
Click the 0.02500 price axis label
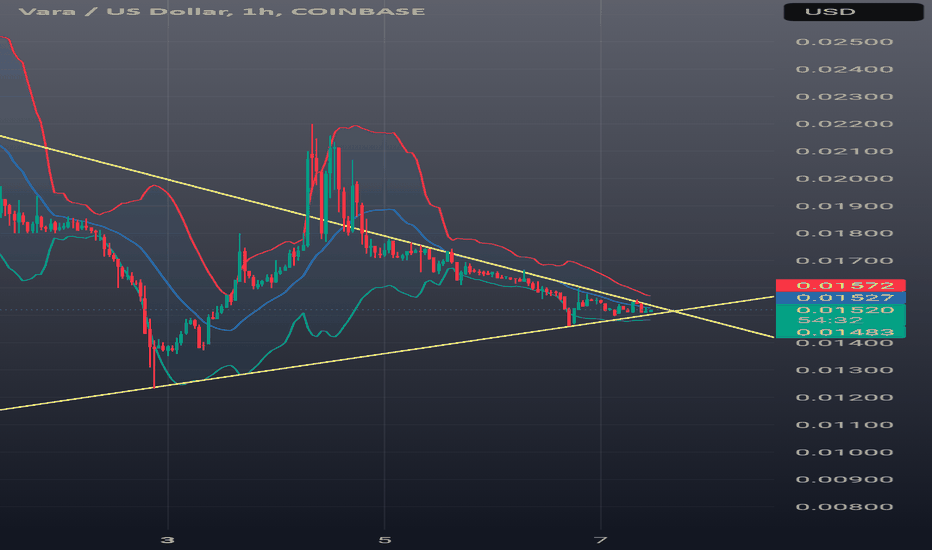tap(844, 42)
